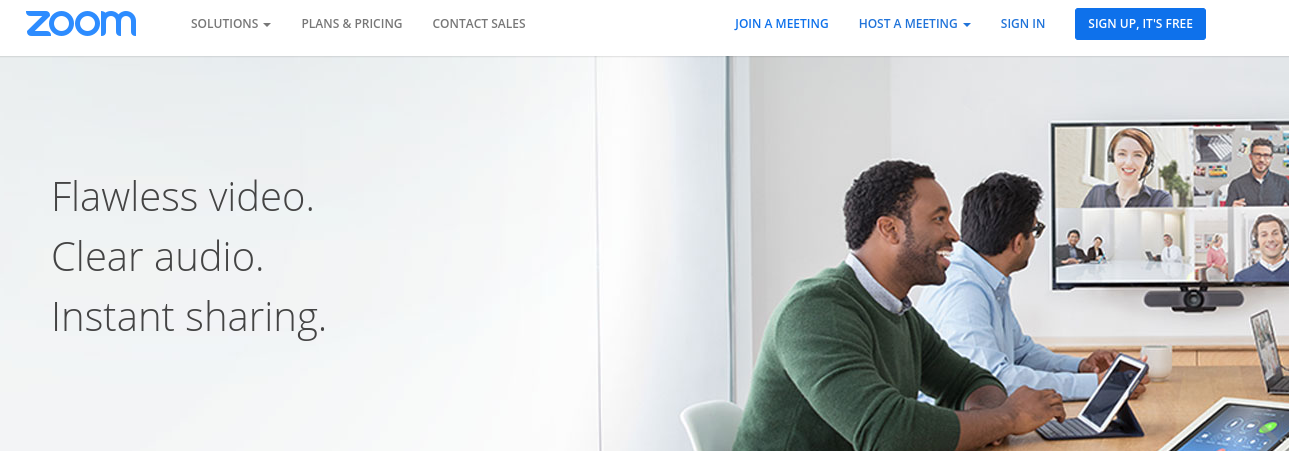Click the caret next to Host a Meeting
The height and width of the screenshot is (451, 1289).
(x=967, y=25)
